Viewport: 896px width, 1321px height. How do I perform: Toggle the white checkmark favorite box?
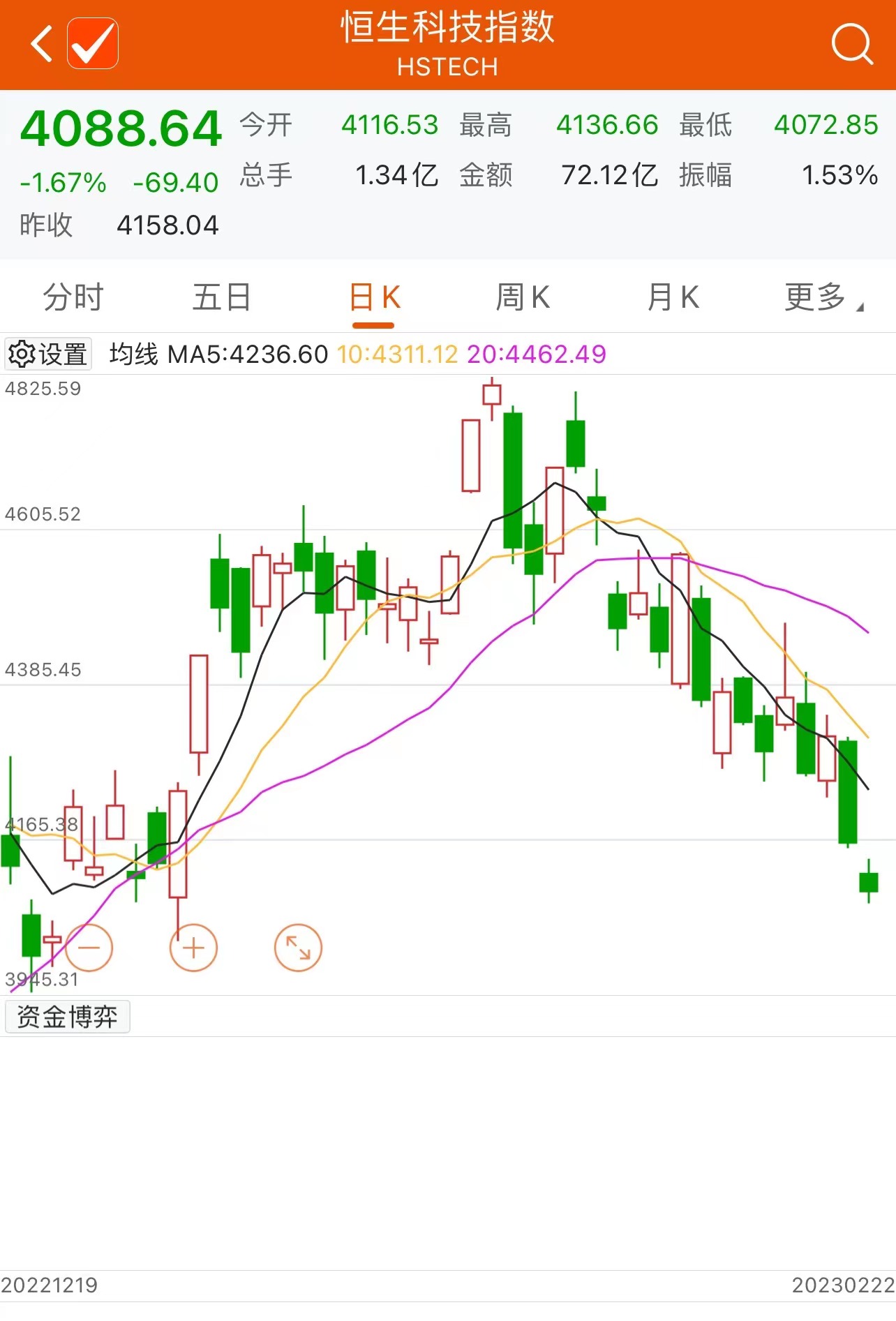click(93, 44)
